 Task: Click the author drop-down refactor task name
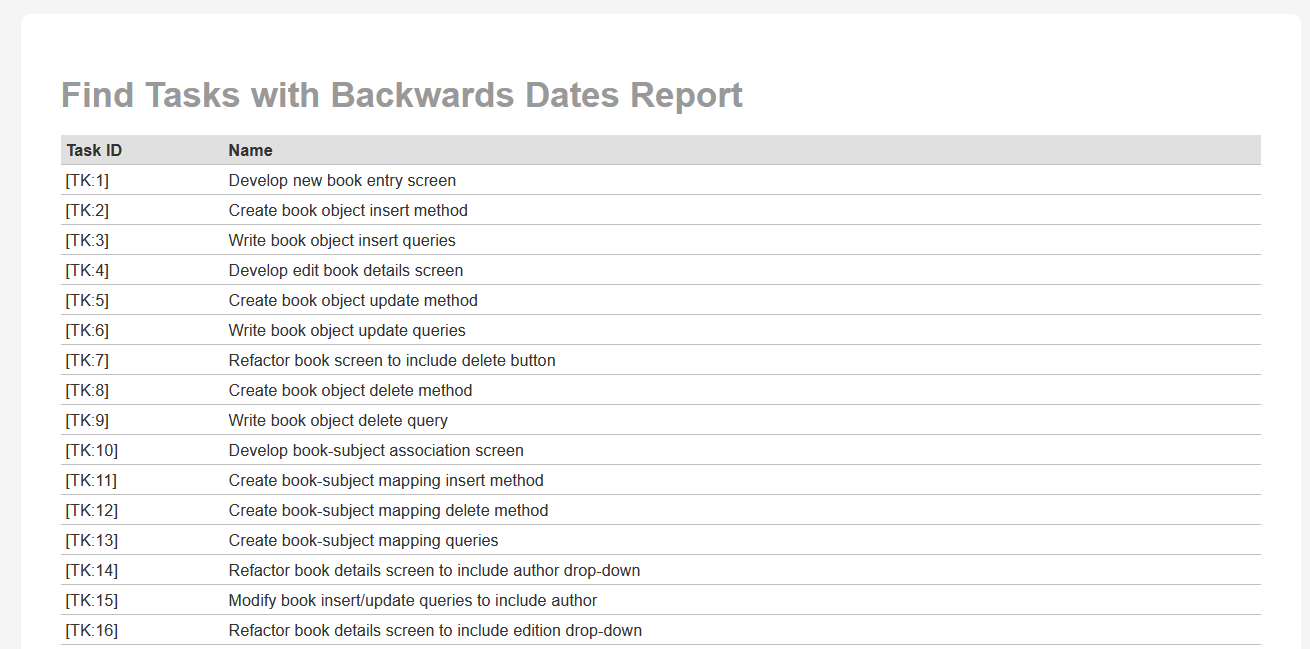click(x=434, y=570)
